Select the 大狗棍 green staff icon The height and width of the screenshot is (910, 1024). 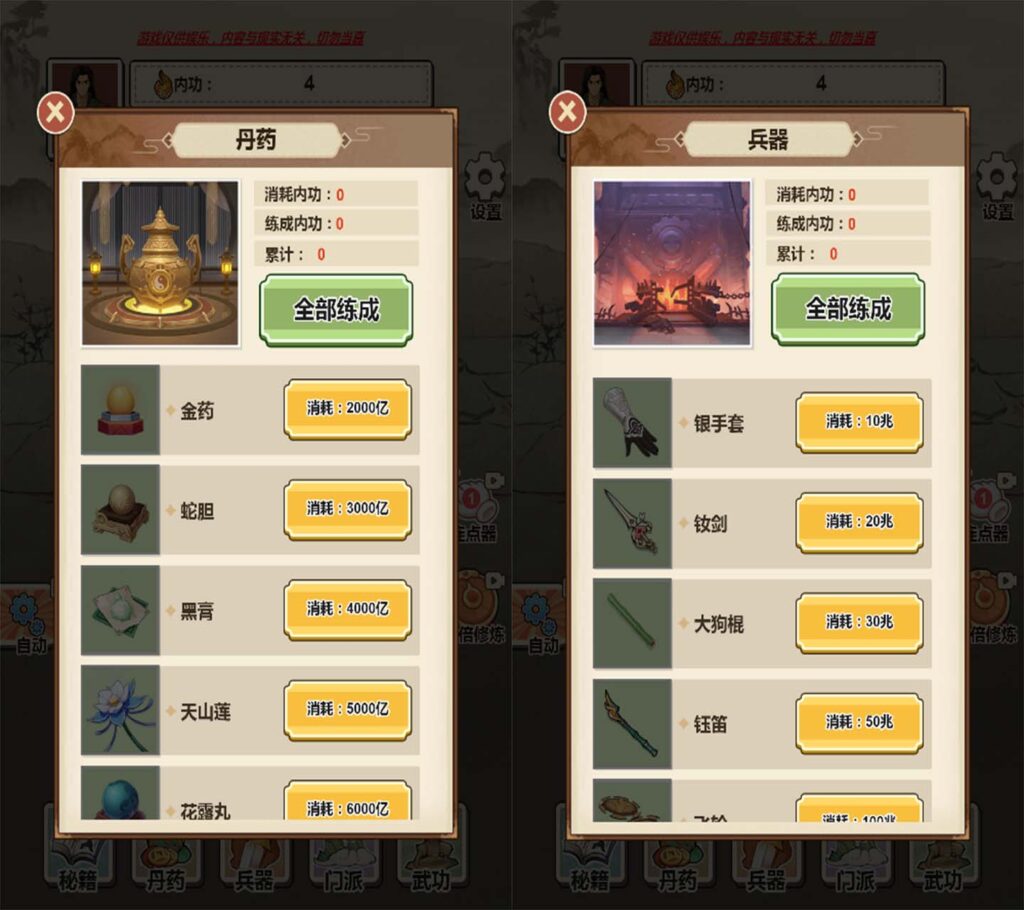coord(632,623)
